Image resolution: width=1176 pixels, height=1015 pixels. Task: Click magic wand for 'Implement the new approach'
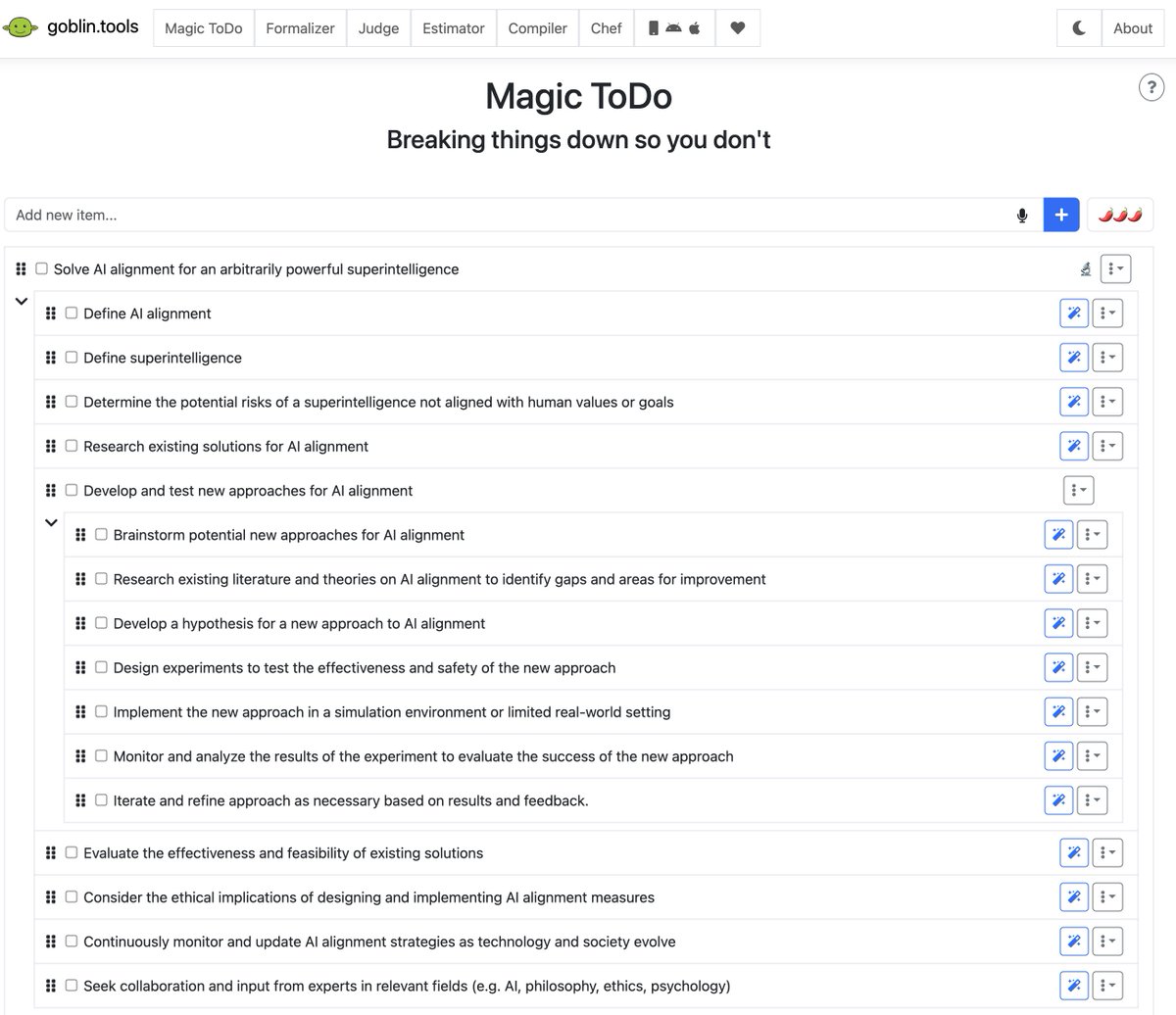1058,711
